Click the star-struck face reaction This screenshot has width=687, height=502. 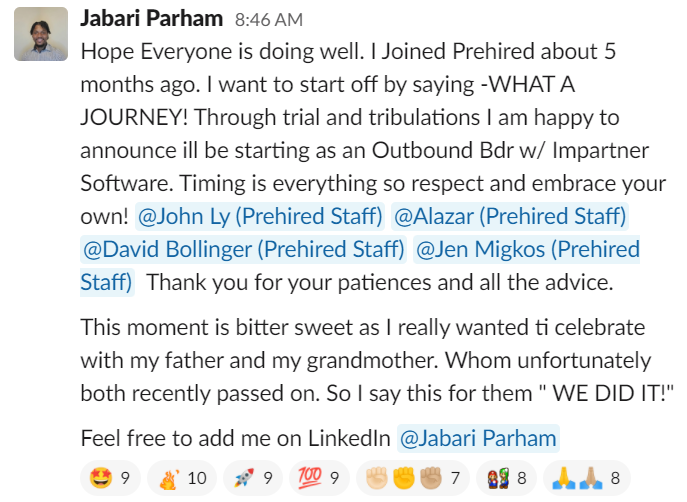(x=110, y=478)
